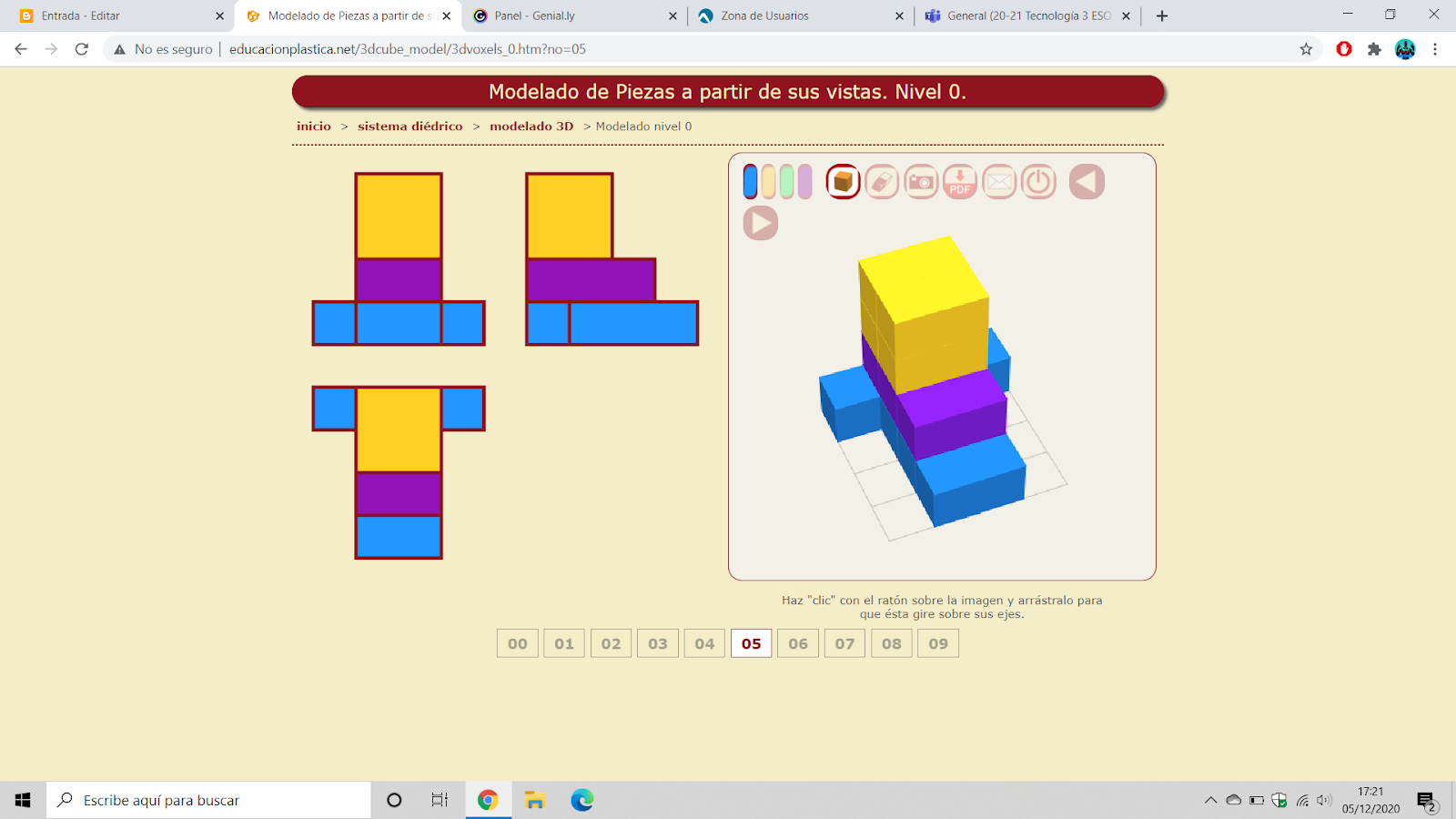Open the sistema diédrico breadcrumb link

tap(410, 126)
